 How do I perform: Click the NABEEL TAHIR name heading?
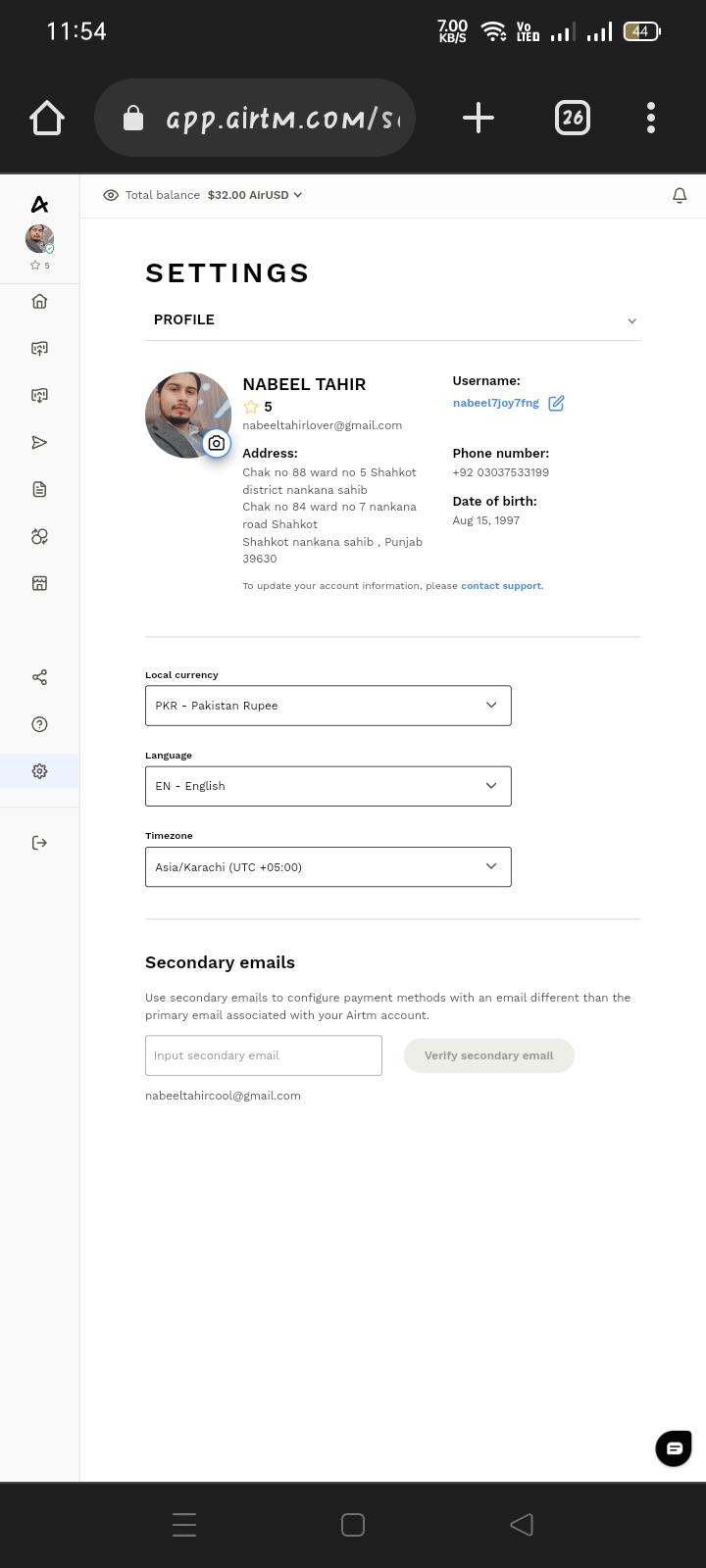point(304,384)
